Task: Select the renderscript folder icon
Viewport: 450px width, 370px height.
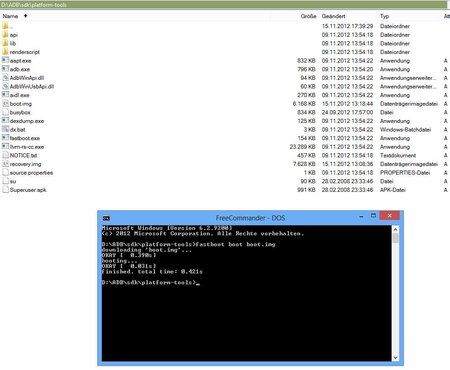Action: pyautogui.click(x=5, y=52)
